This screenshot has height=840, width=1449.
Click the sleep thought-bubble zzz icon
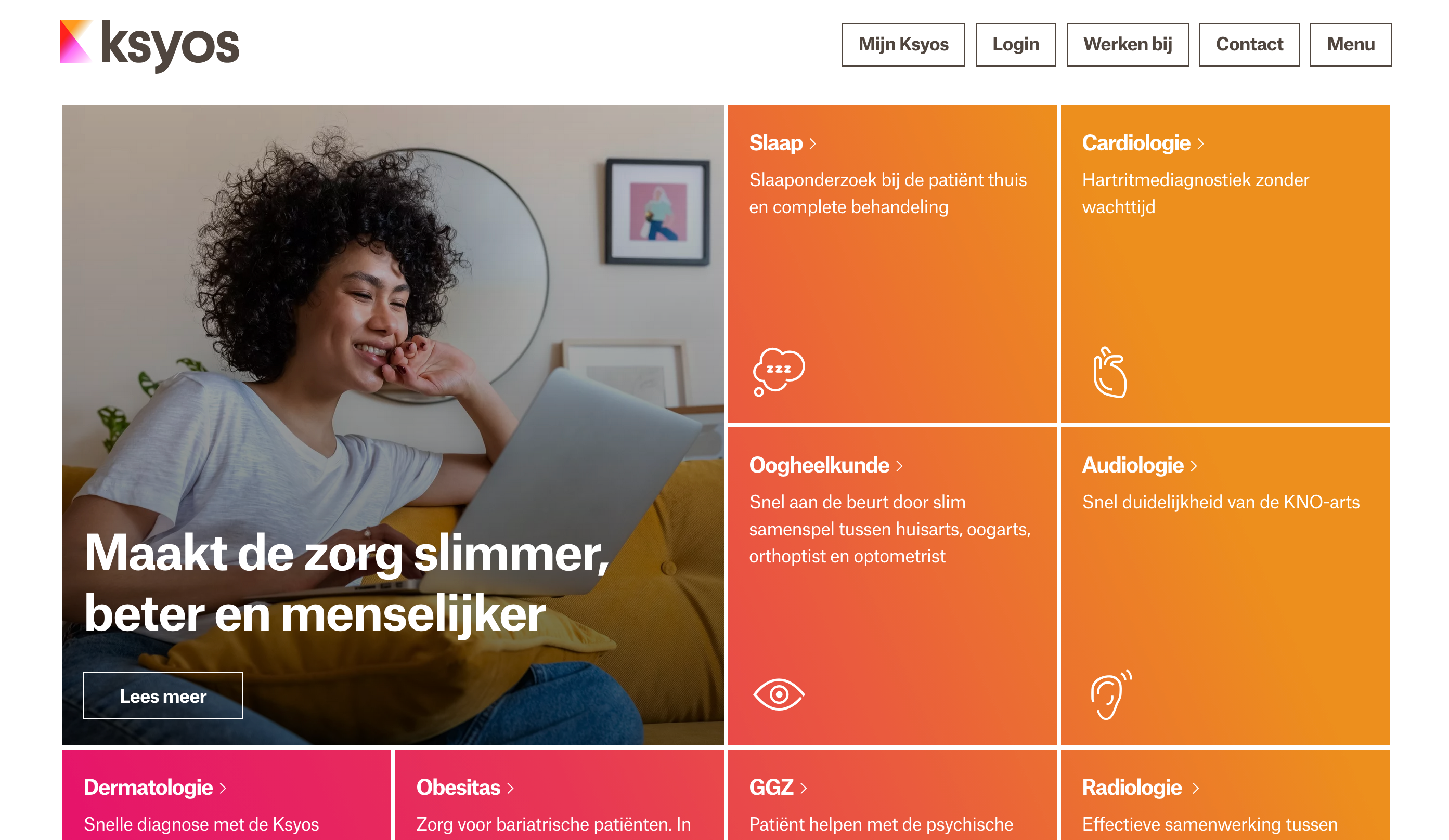click(779, 372)
